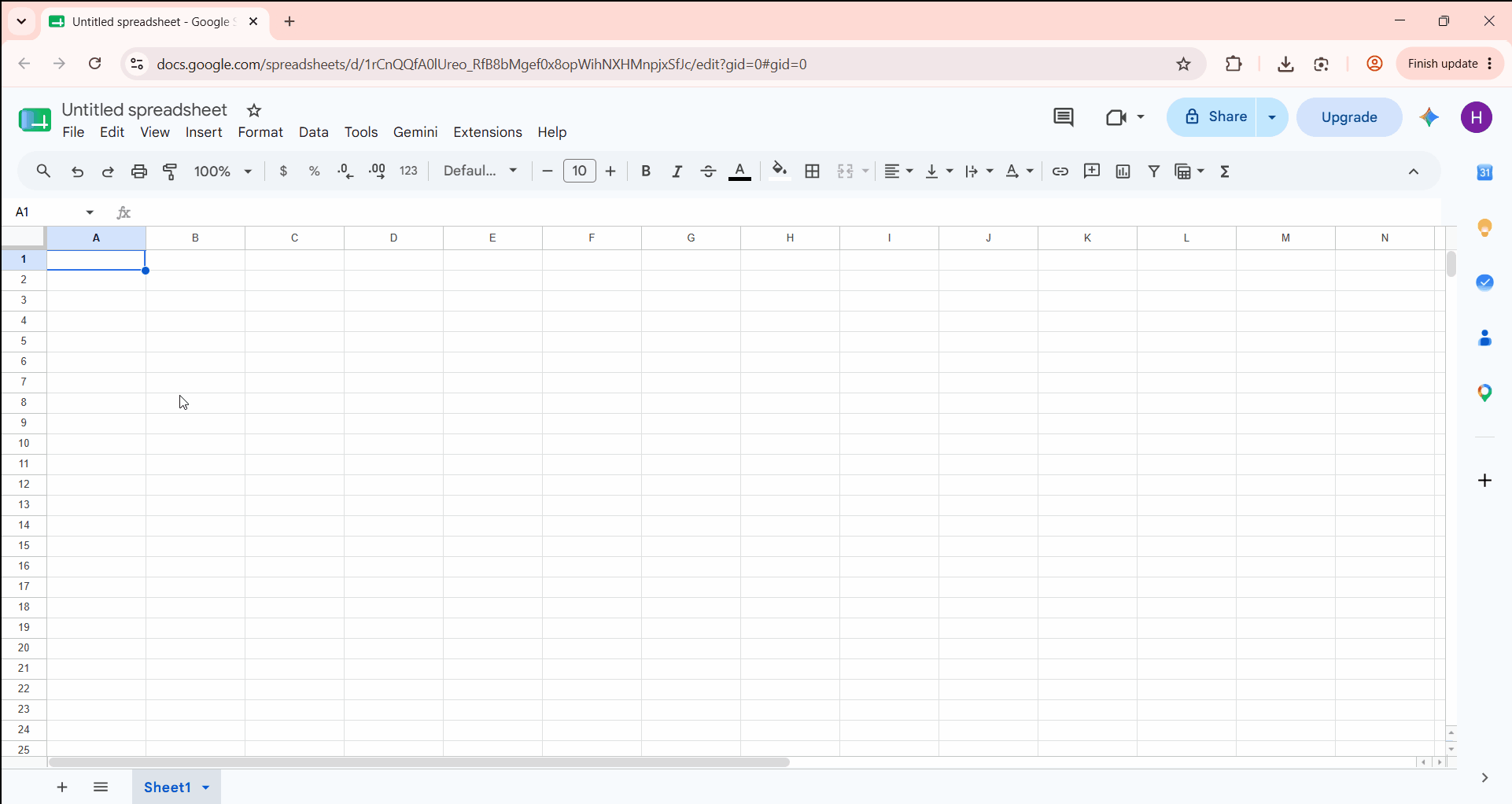
Task: Open text rotation dropdown
Action: 1020,171
